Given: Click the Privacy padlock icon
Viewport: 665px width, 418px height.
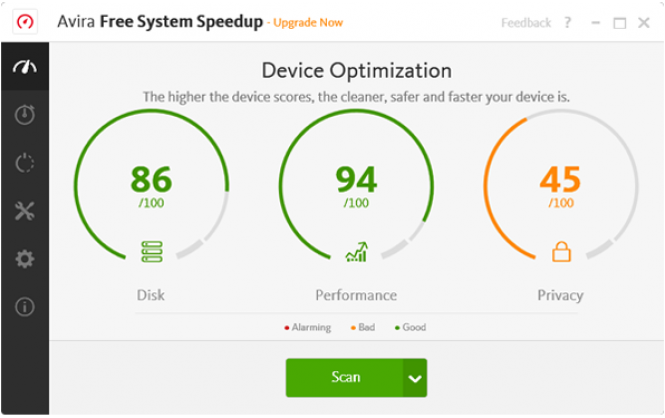Looking at the screenshot, I should coord(561,251).
